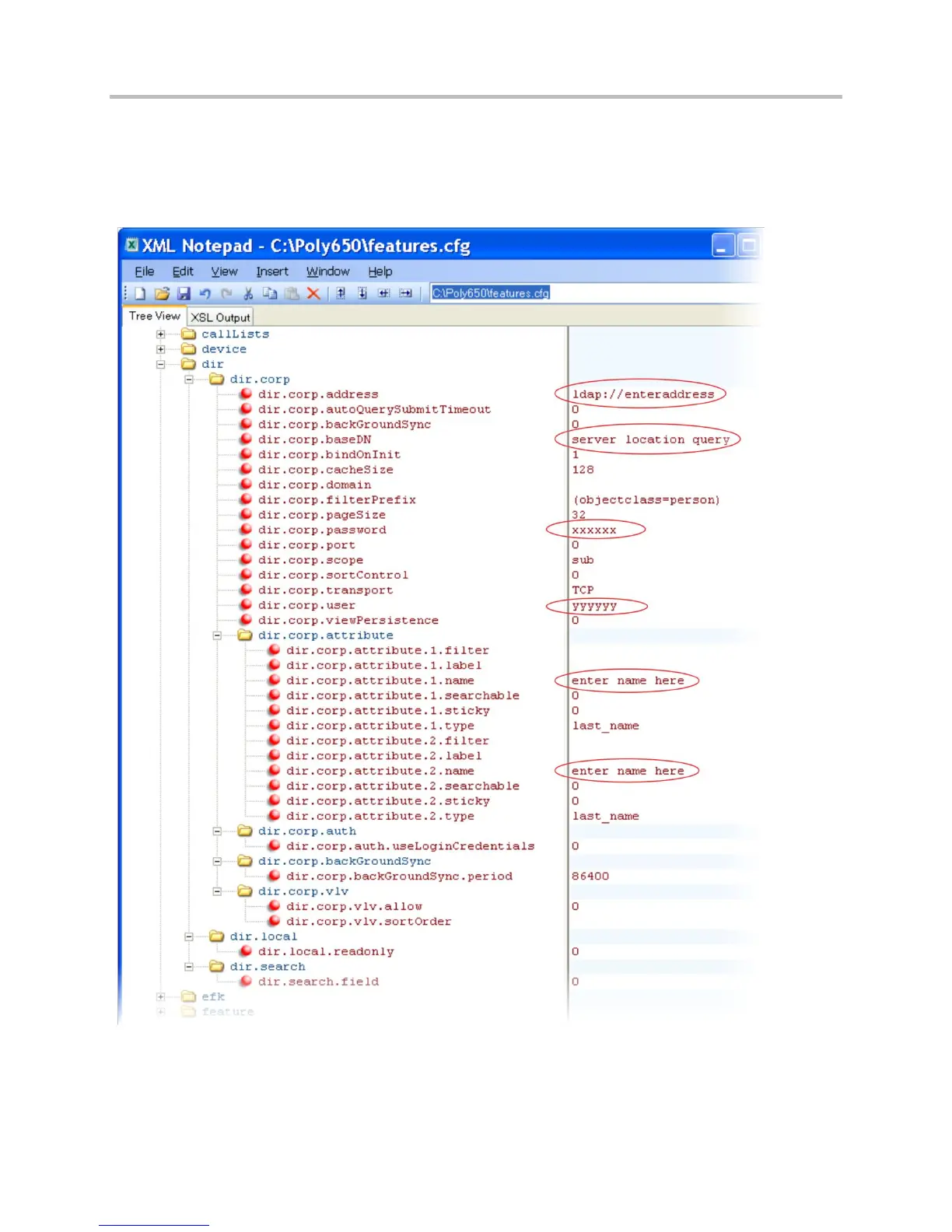
Task: Save the file with the floppy disk icon
Action: click(184, 293)
